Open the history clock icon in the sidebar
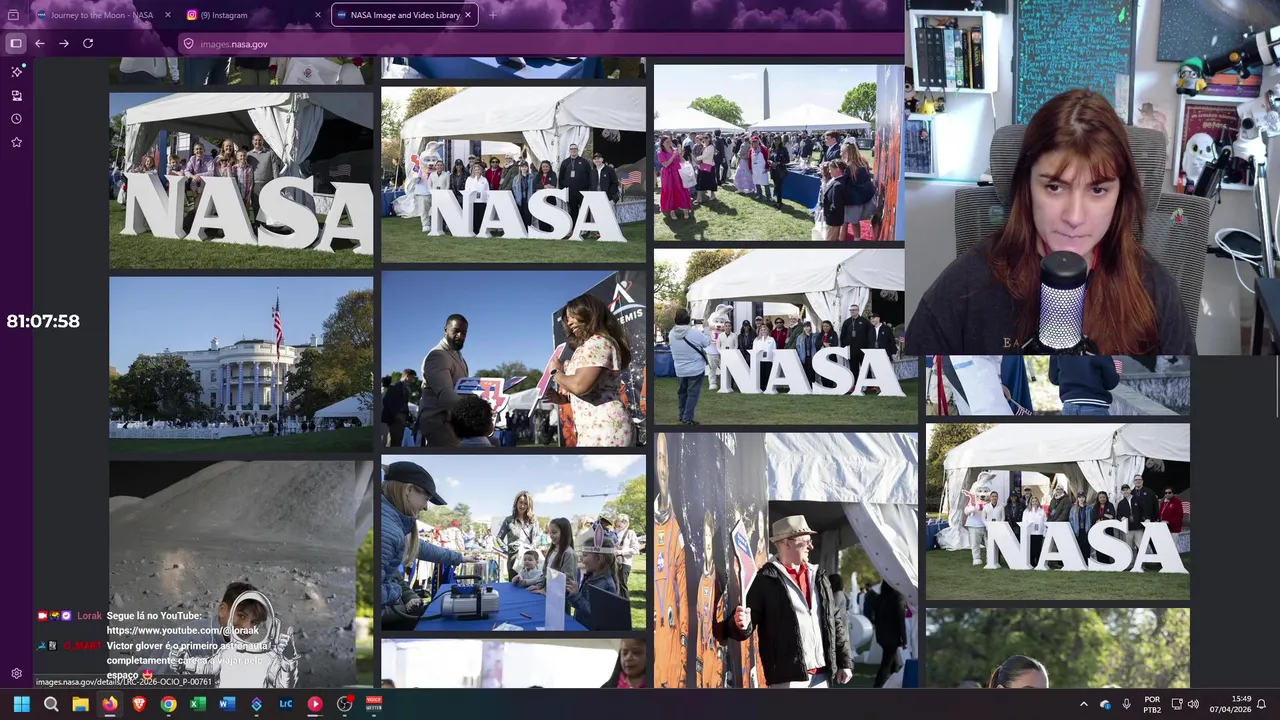 pos(16,119)
